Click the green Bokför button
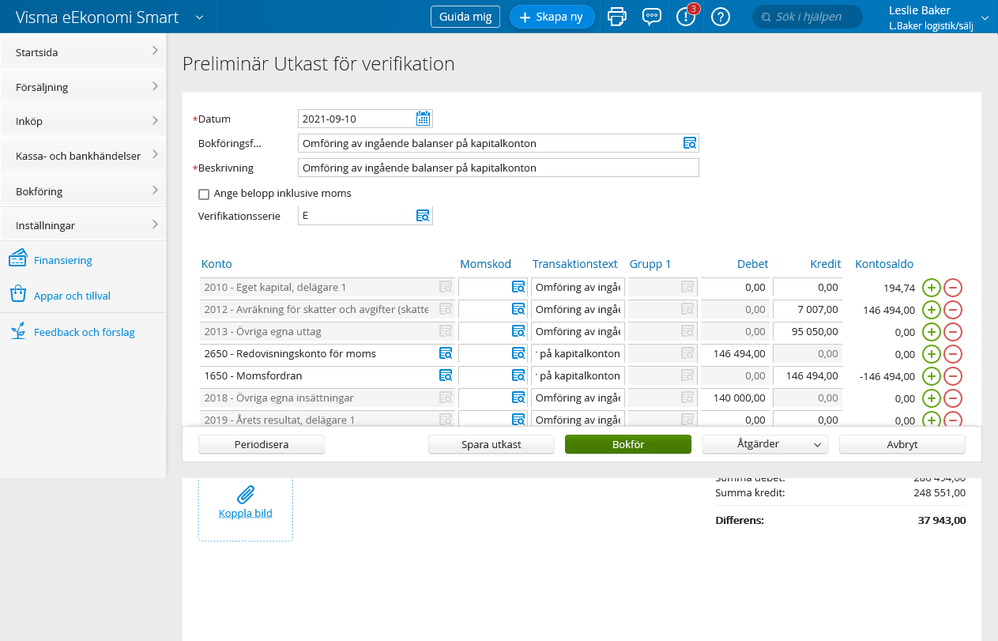 click(627, 443)
